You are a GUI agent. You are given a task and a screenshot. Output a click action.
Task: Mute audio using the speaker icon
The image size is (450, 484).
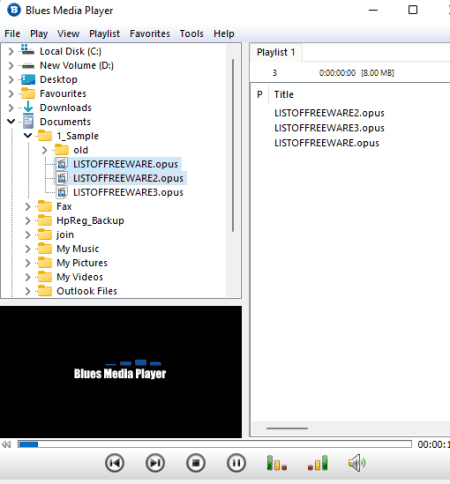tap(357, 463)
